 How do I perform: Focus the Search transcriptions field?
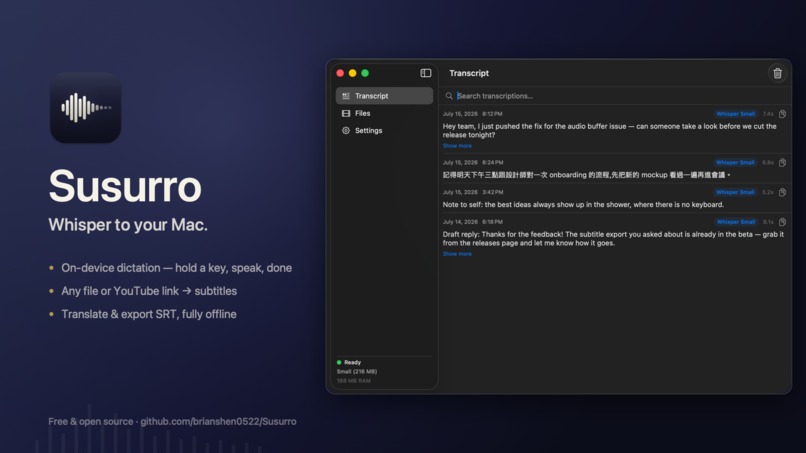(615, 96)
